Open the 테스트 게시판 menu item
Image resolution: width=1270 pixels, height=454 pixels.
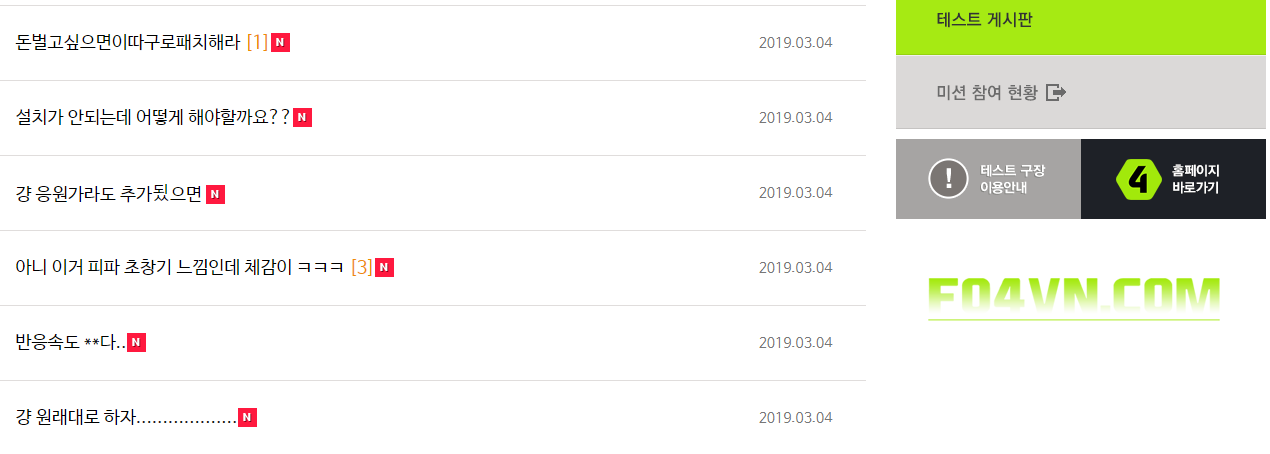(984, 19)
